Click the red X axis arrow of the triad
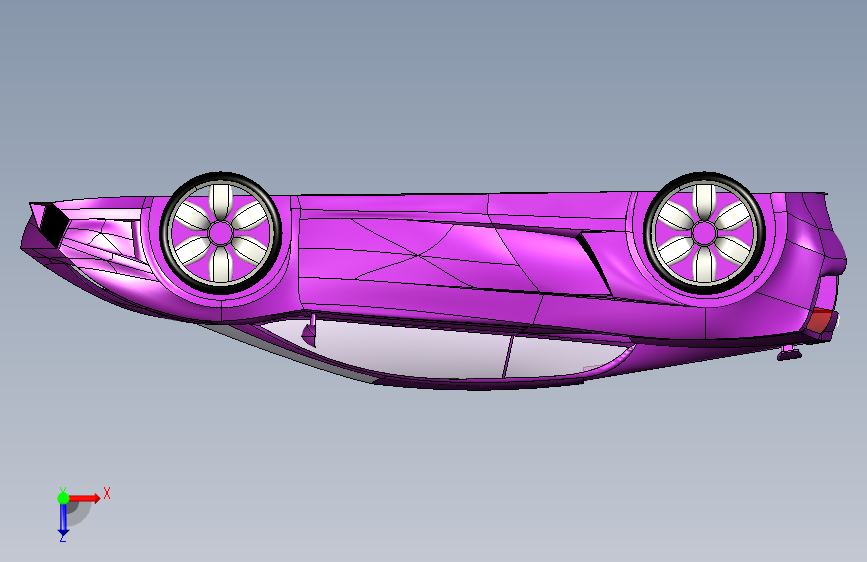The height and width of the screenshot is (562, 867). coord(84,498)
